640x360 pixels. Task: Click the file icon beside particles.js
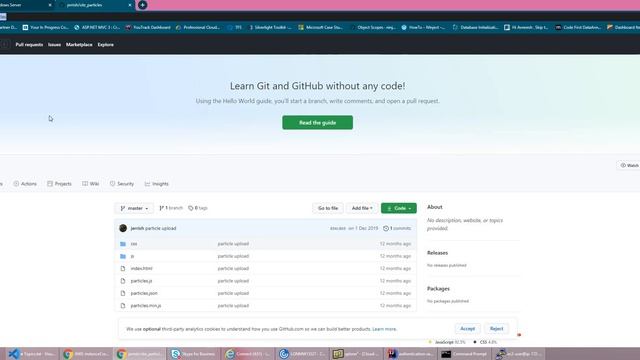123,281
